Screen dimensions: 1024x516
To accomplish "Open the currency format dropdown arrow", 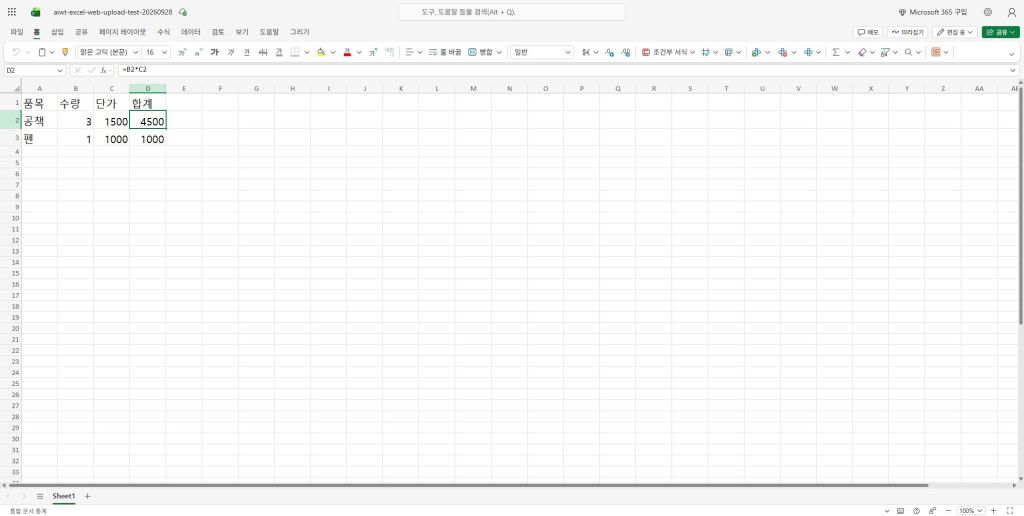I will pyautogui.click(x=596, y=52).
